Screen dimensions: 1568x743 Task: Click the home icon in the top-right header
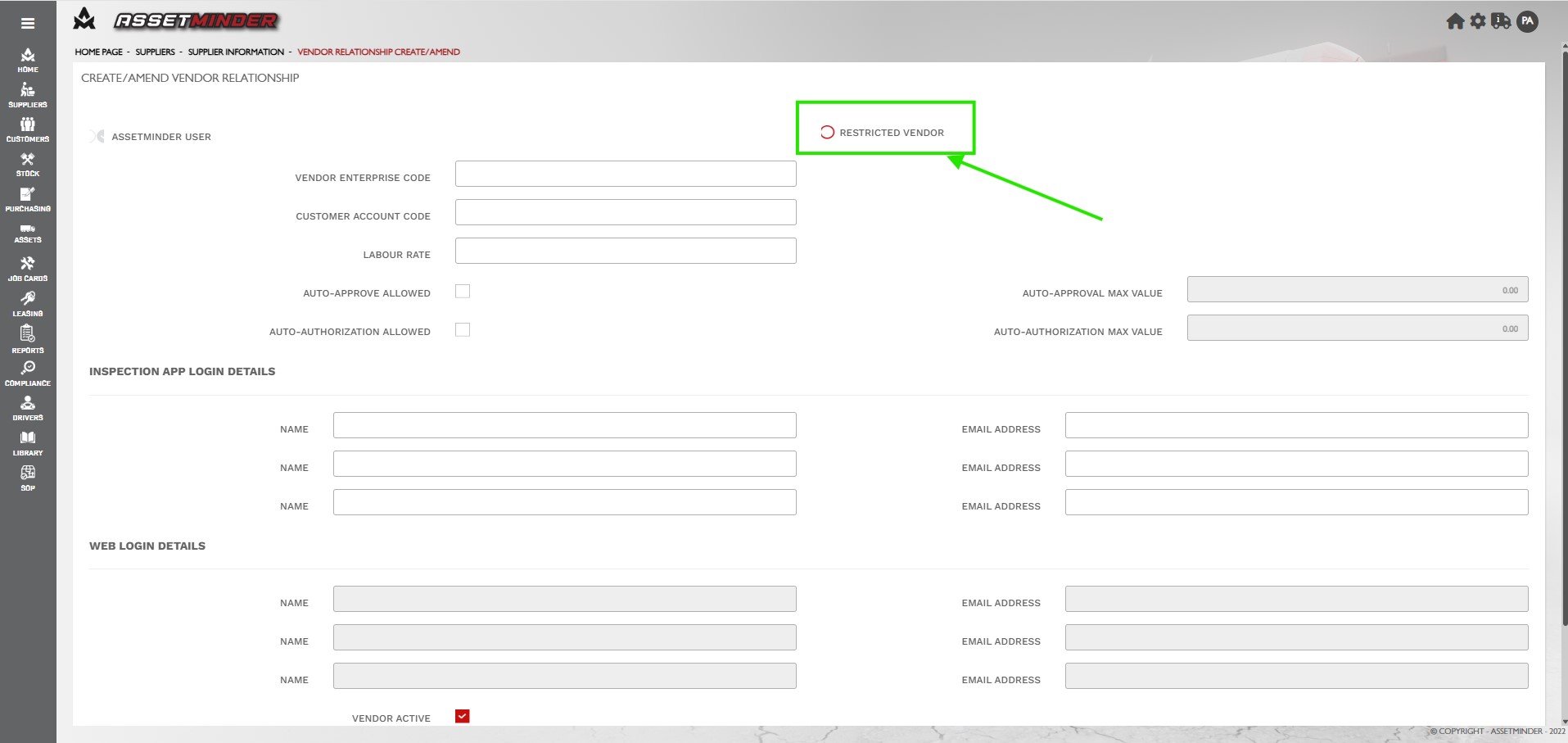pyautogui.click(x=1455, y=21)
